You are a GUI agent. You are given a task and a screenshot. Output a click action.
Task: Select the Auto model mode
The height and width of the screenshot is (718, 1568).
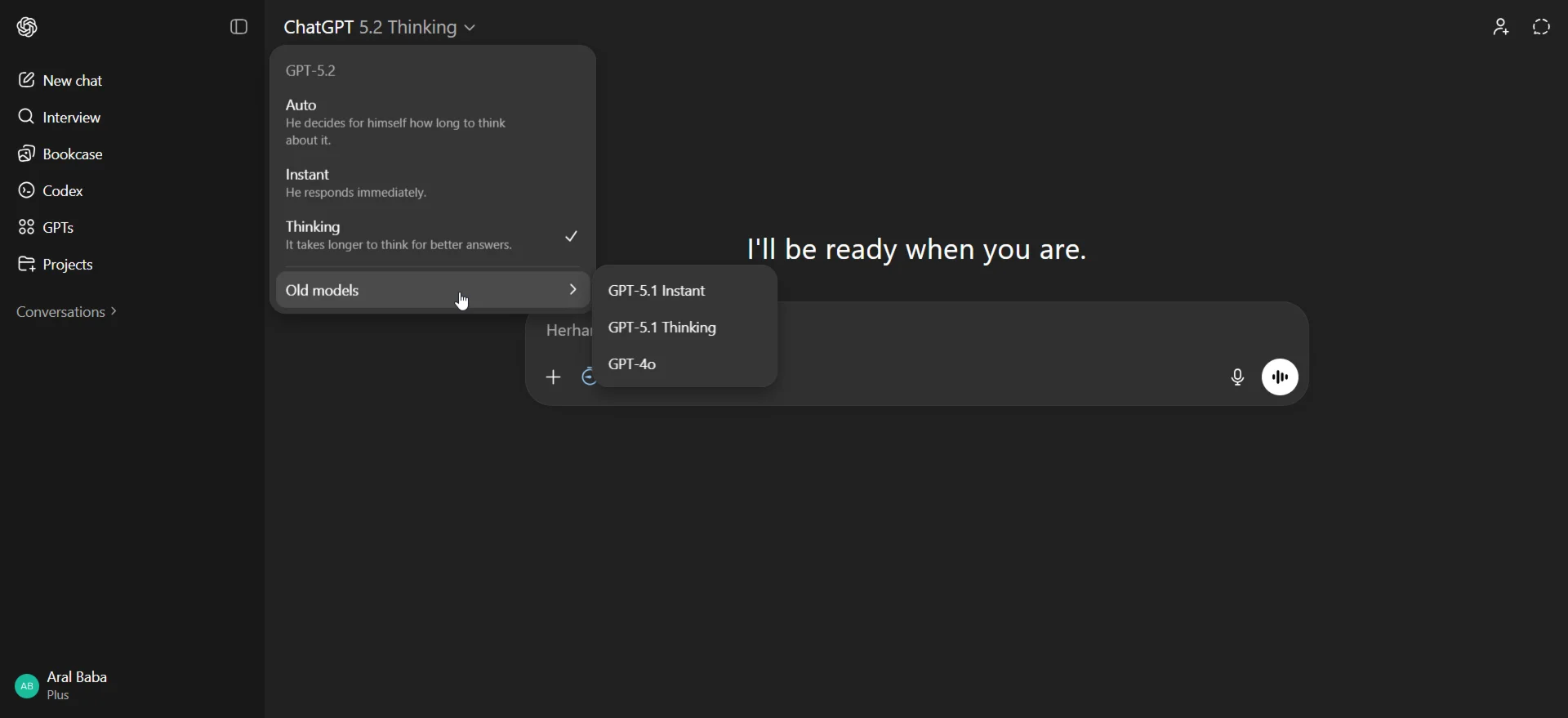pos(433,123)
